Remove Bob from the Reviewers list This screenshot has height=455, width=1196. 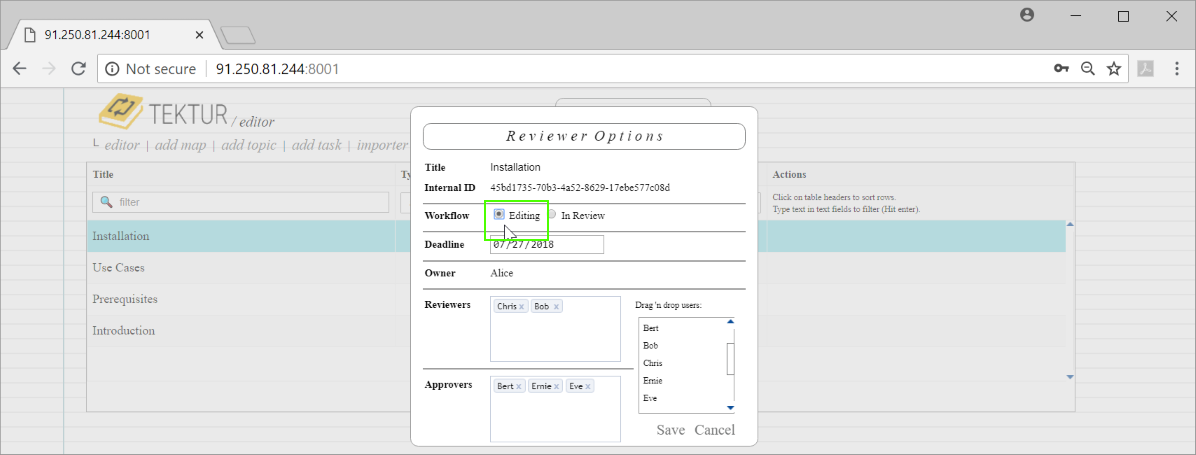tap(556, 307)
